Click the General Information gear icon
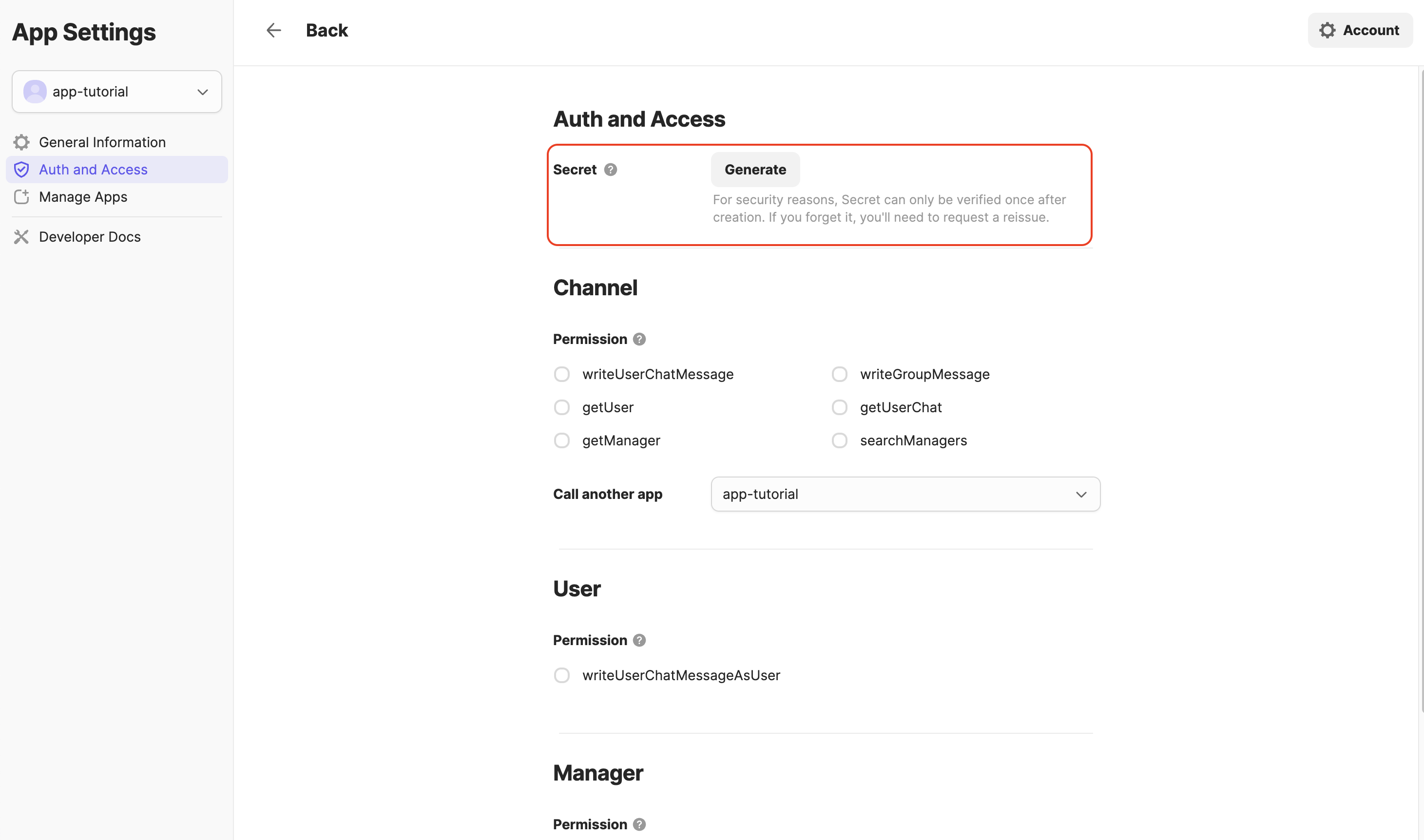This screenshot has height=840, width=1424. coord(21,142)
